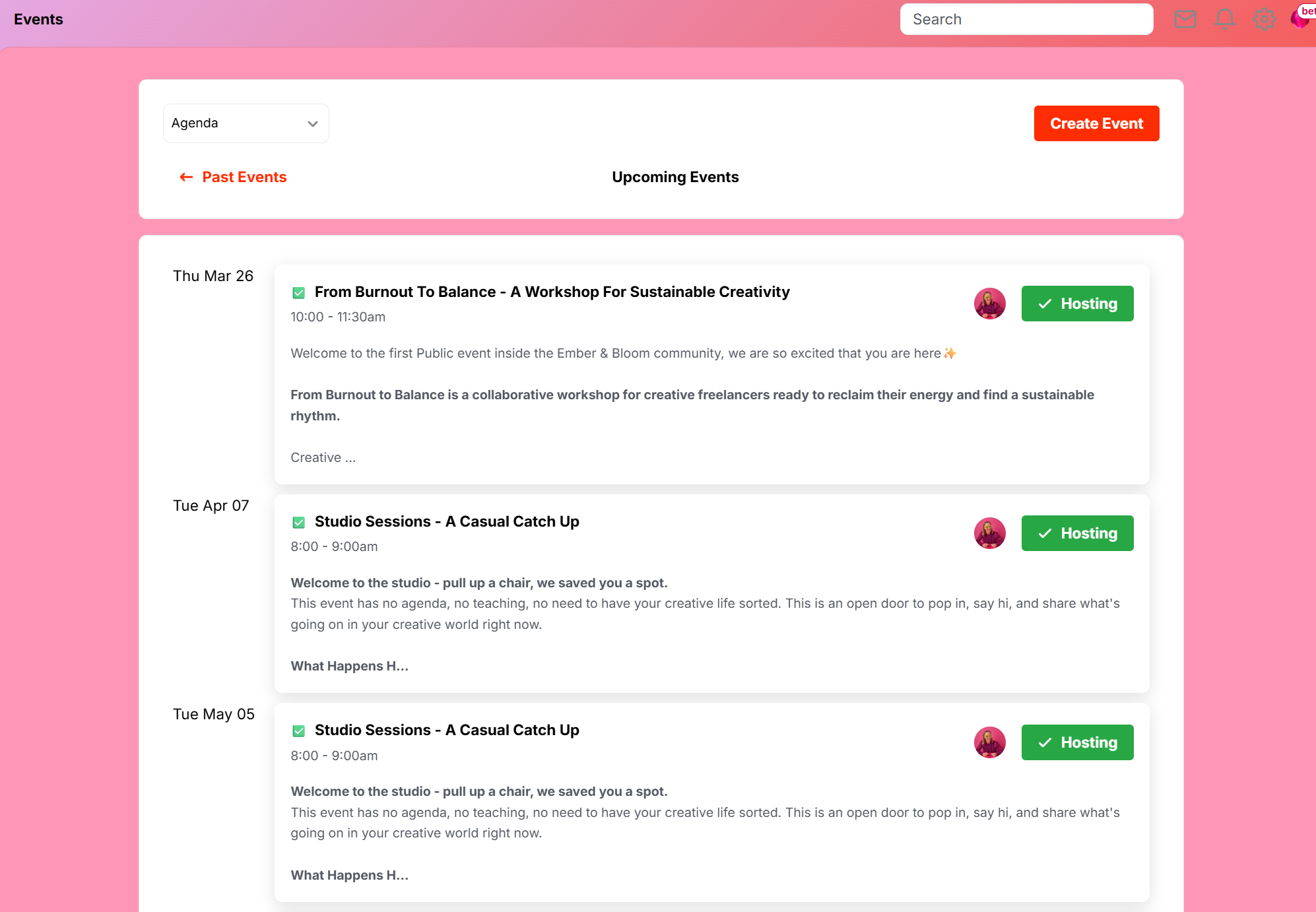Click host avatar on Apr 07 event
Image resolution: width=1316 pixels, height=912 pixels.
click(x=989, y=533)
